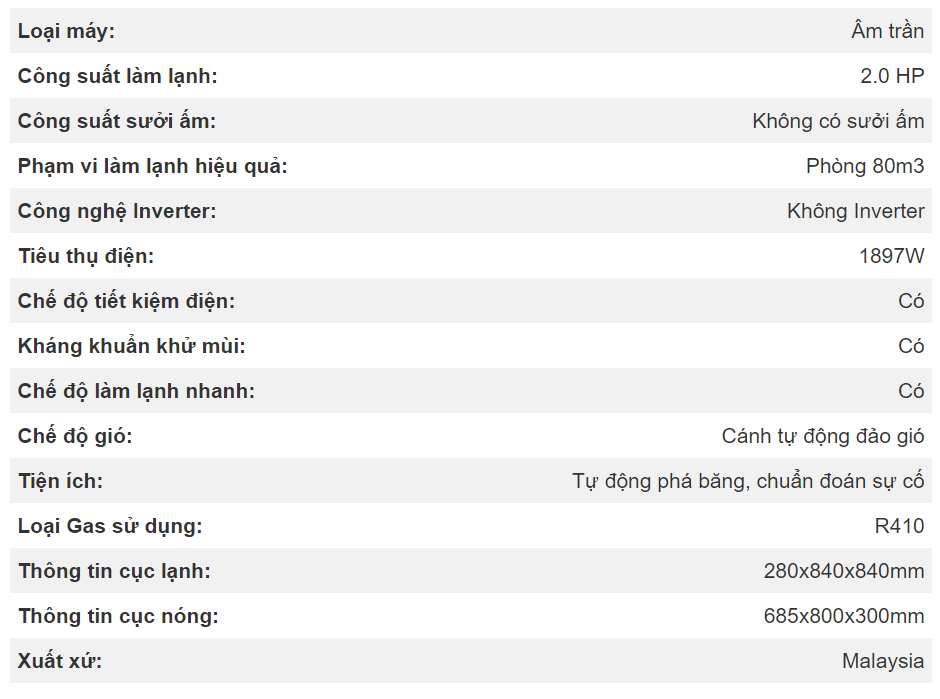Select the 'Không Inverter' value
The height and width of the screenshot is (699, 940).
point(855,211)
